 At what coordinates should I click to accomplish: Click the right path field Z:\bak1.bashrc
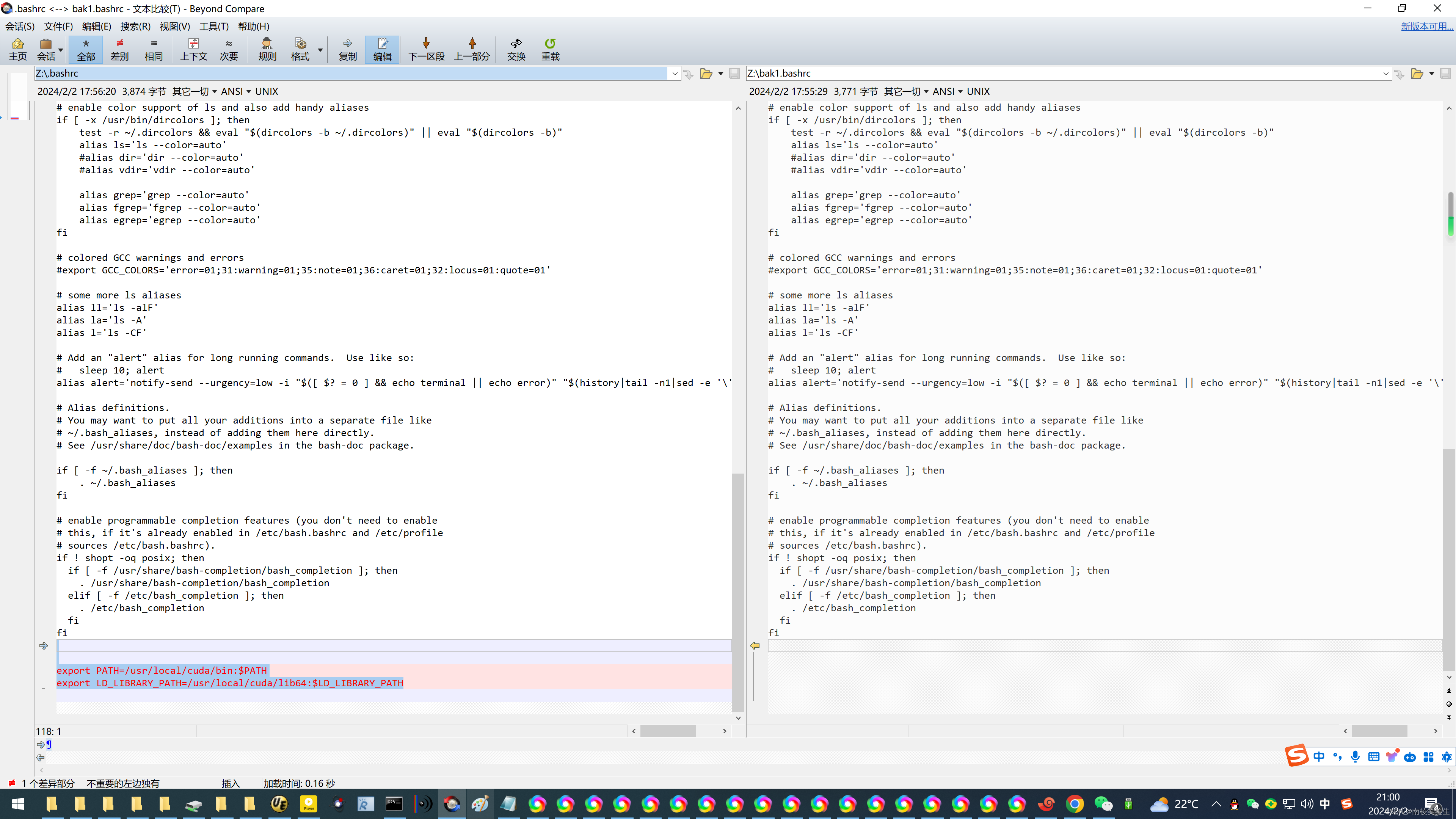1062,73
